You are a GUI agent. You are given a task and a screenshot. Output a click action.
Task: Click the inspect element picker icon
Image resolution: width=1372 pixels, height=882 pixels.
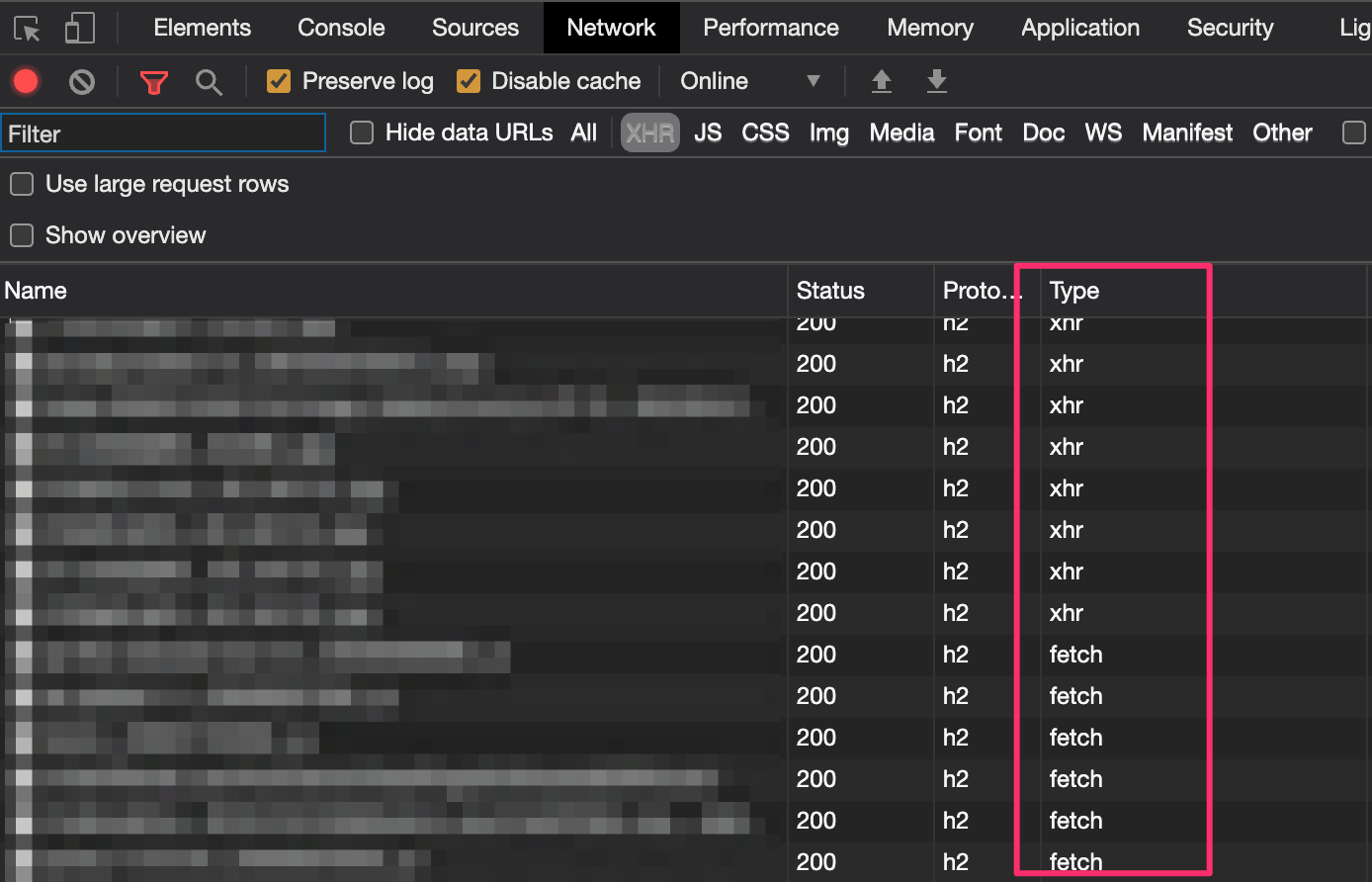click(x=28, y=29)
